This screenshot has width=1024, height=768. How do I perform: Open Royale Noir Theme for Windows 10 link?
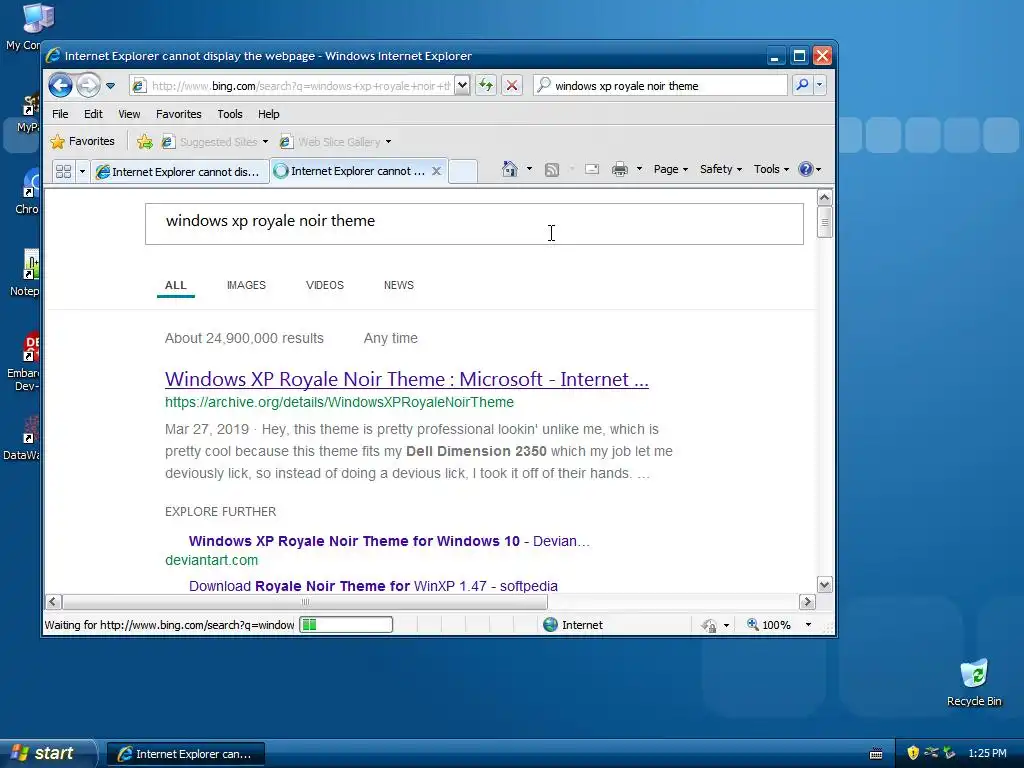389,541
